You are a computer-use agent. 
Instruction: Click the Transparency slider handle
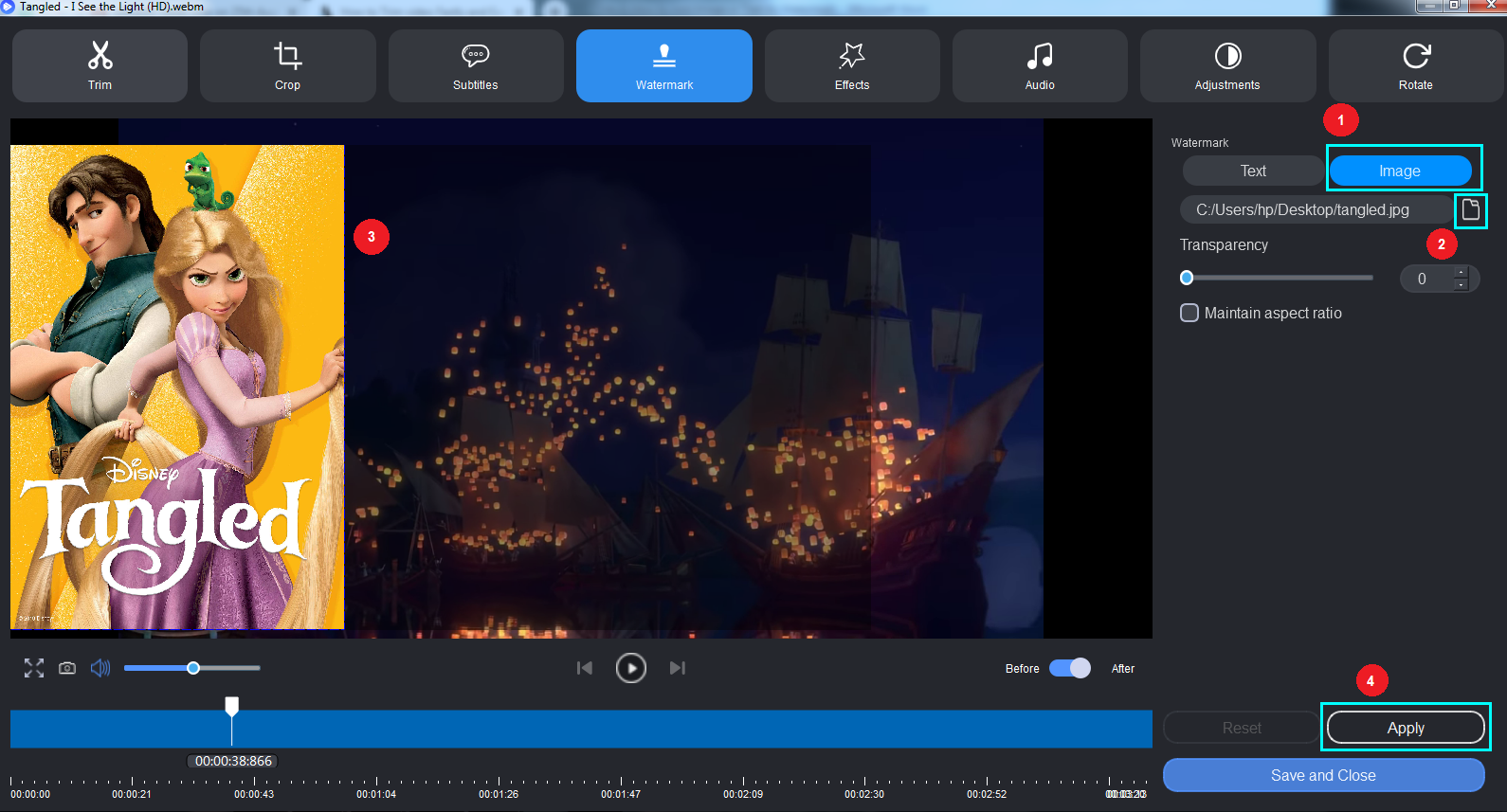1187,278
